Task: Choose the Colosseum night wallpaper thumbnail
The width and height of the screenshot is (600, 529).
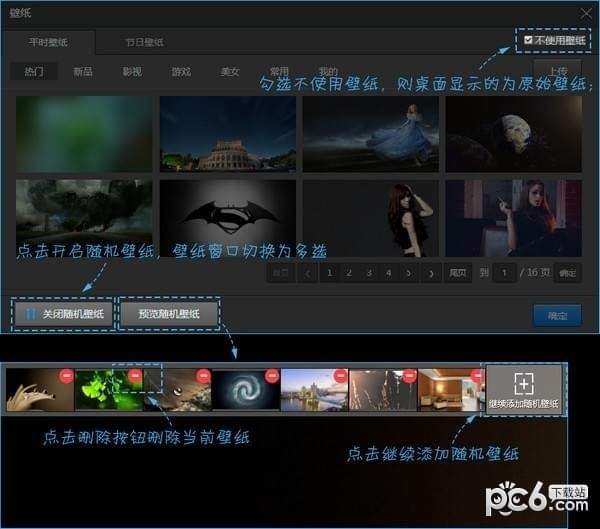Action: (x=228, y=133)
